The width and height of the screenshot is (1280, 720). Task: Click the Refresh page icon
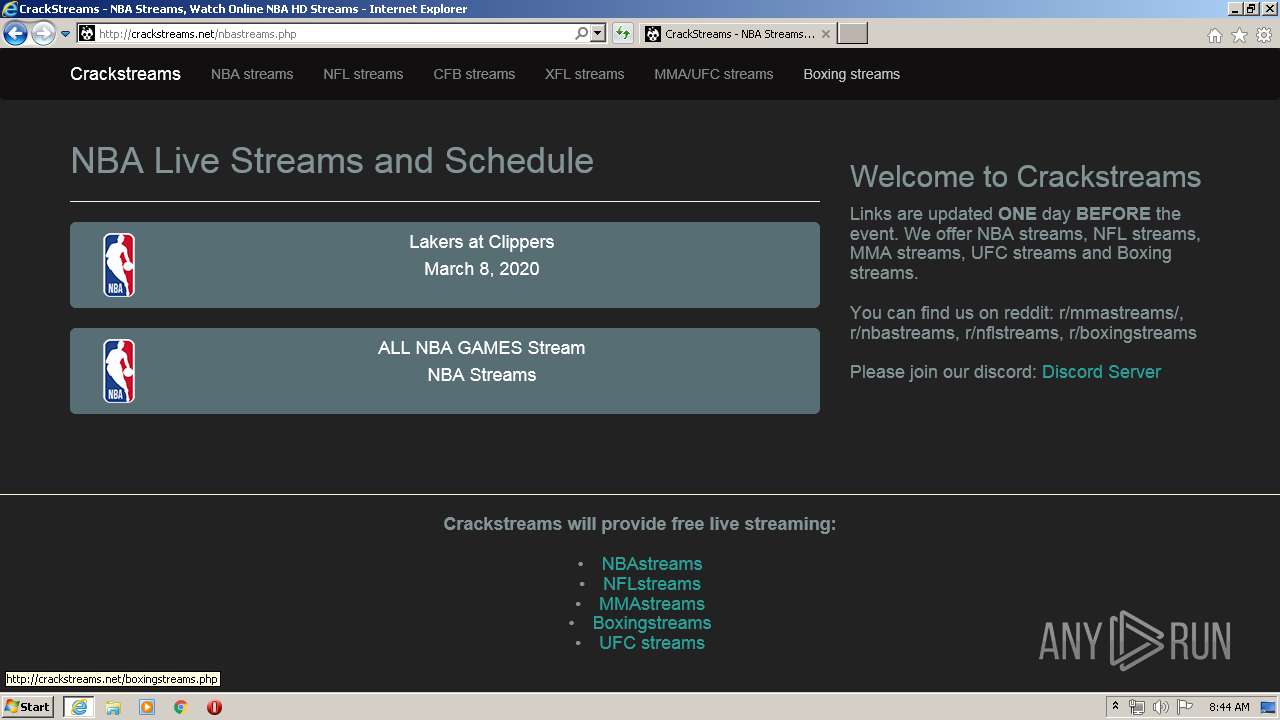(x=623, y=34)
